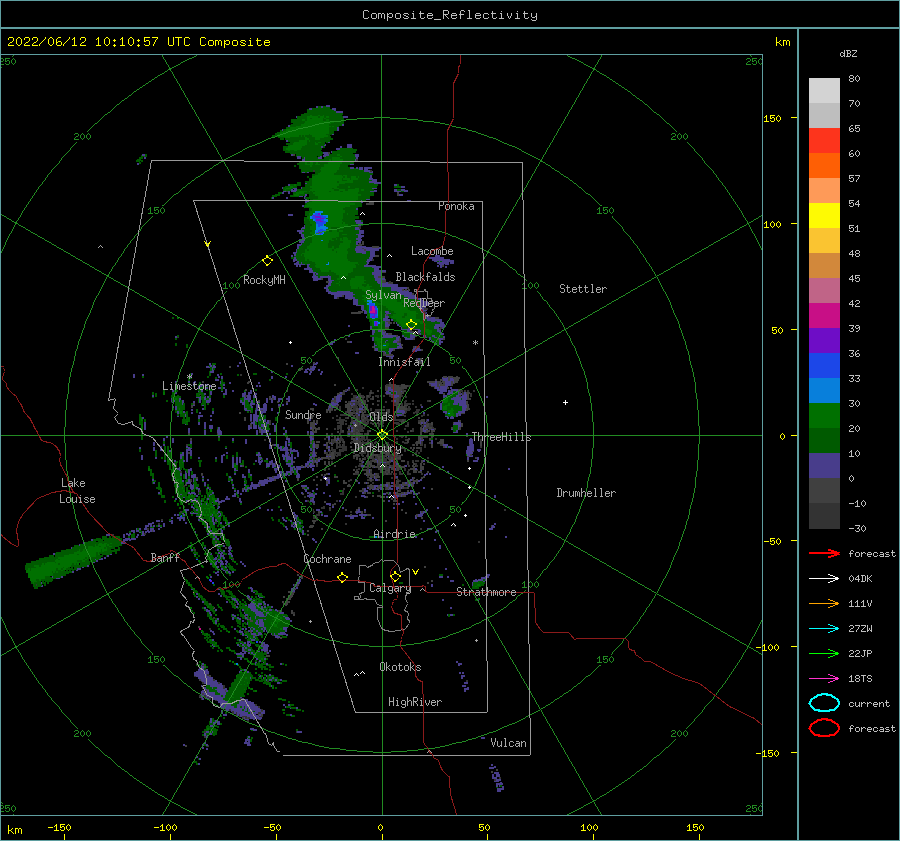This screenshot has width=900, height=841.
Task: Click the magenta storm core near Sylvan
Action: pos(373,311)
